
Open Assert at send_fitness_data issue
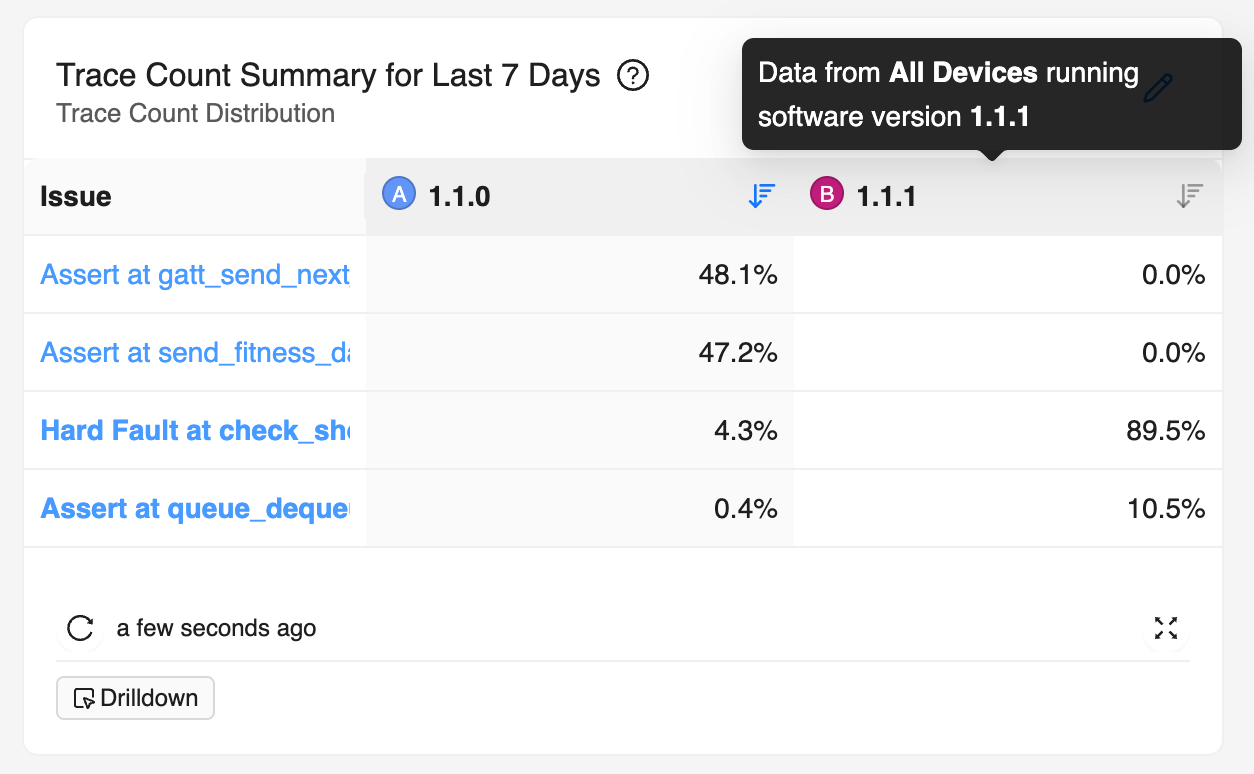coord(195,352)
